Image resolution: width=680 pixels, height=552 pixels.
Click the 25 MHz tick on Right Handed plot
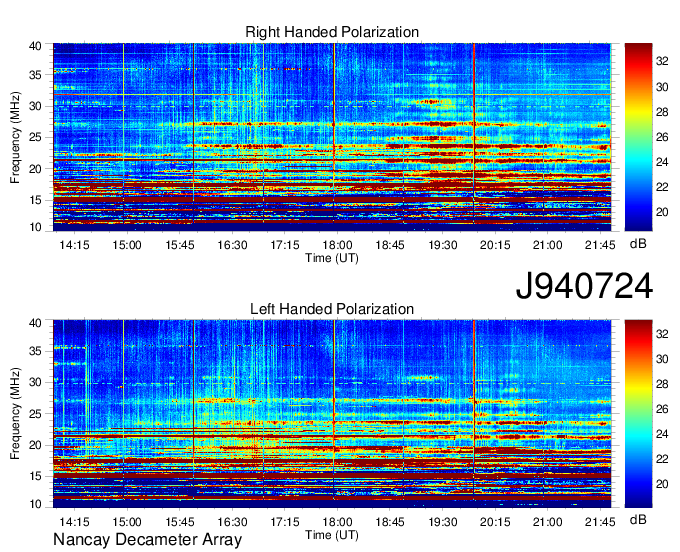click(x=35, y=138)
